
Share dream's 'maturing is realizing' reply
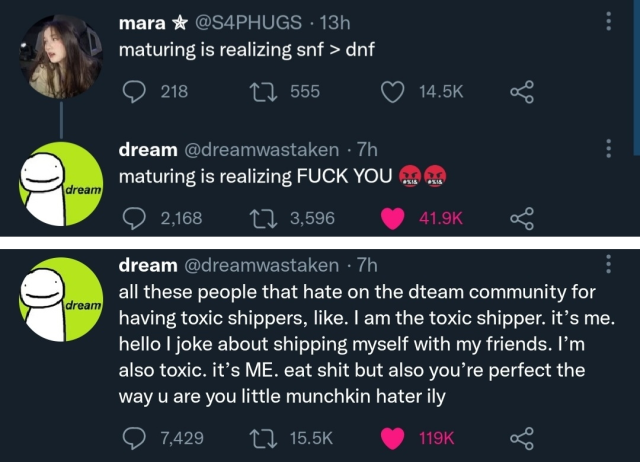pyautogui.click(x=522, y=219)
